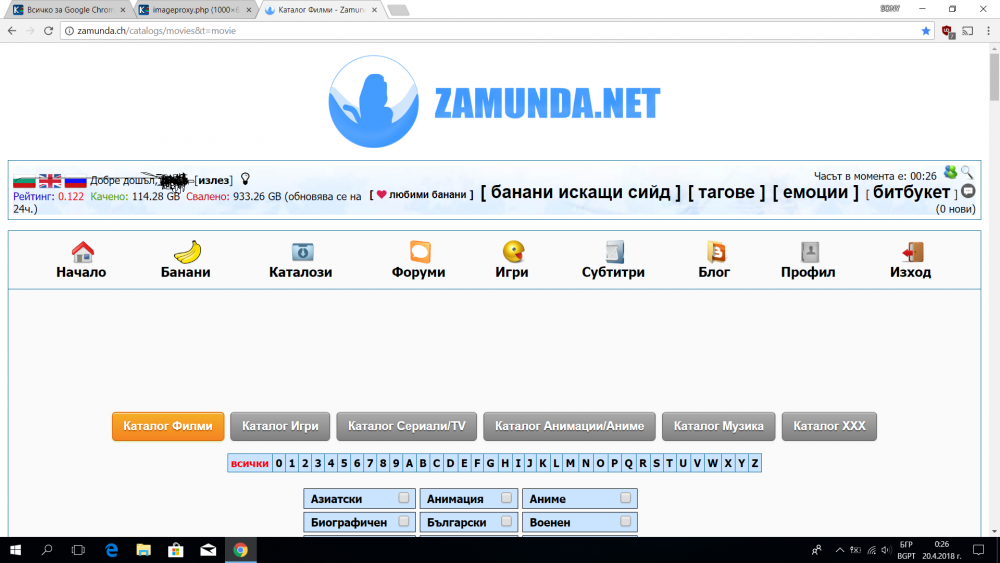This screenshot has height=563, width=1000.
Task: Click the Zamunda.net logo
Action: [494, 102]
